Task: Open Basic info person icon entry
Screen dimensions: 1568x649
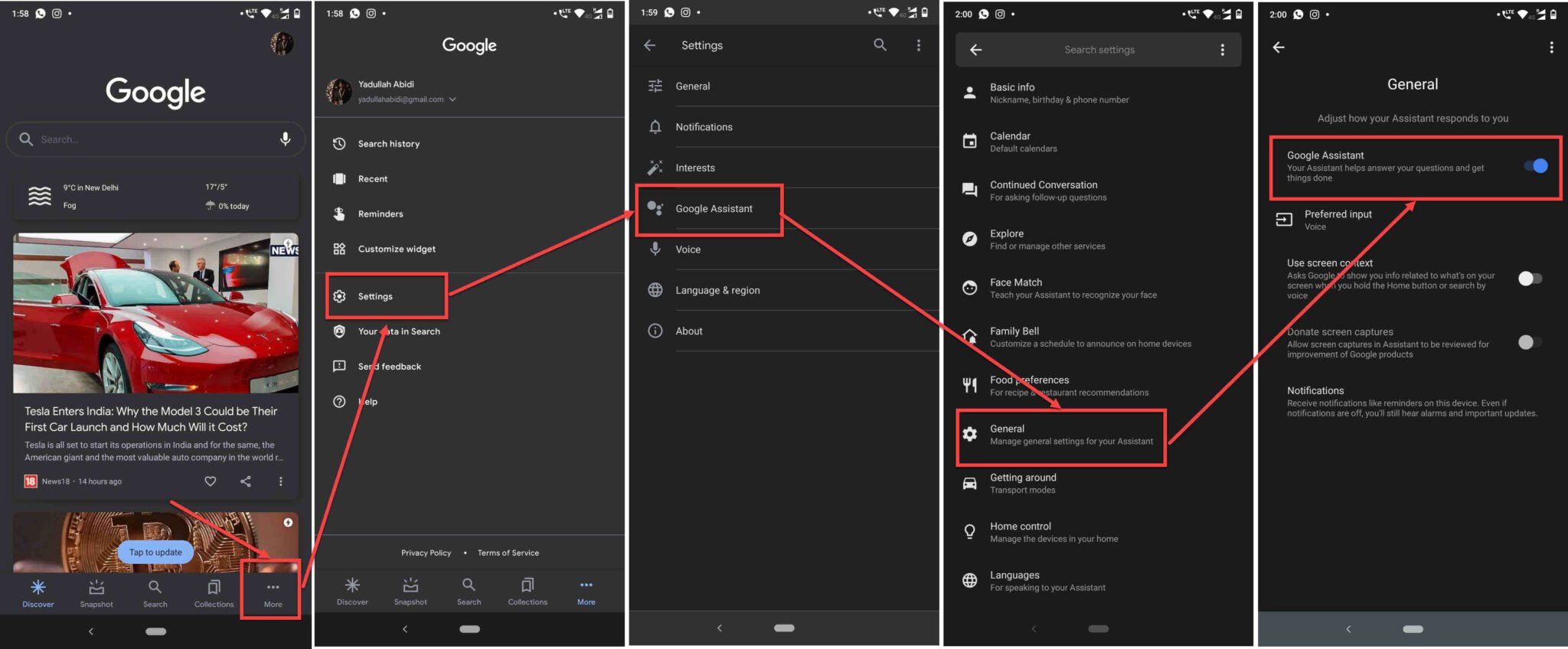Action: coord(969,93)
